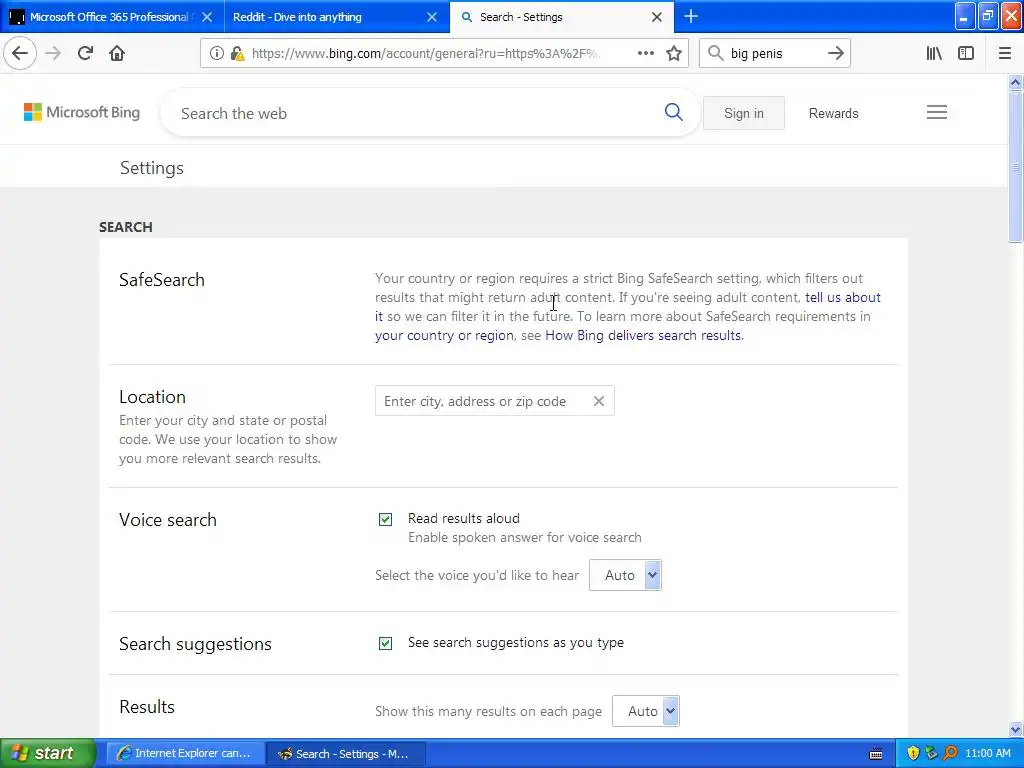Open the Library bookmarks icon

(934, 53)
